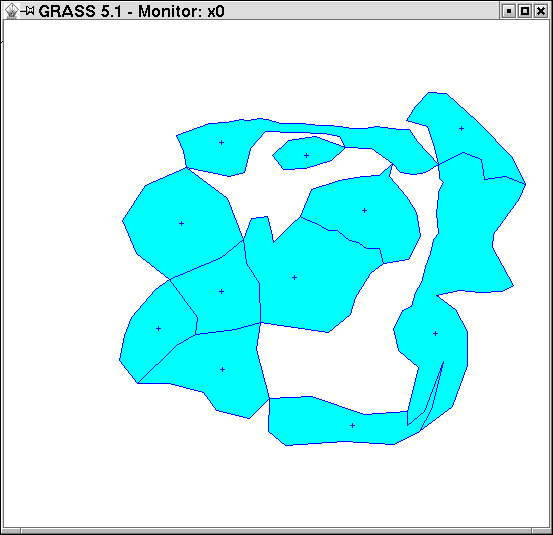
Task: Click the centroid in the leftmost large polygon
Action: pyautogui.click(x=181, y=223)
